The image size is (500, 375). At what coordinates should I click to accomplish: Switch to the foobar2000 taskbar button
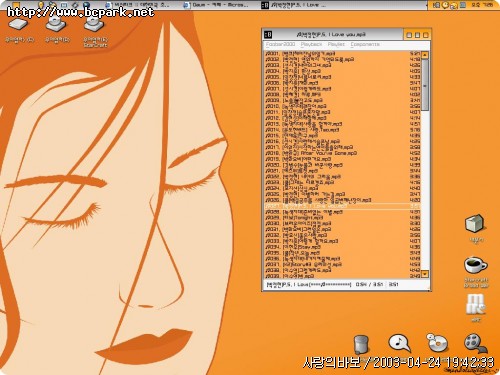(293, 5)
